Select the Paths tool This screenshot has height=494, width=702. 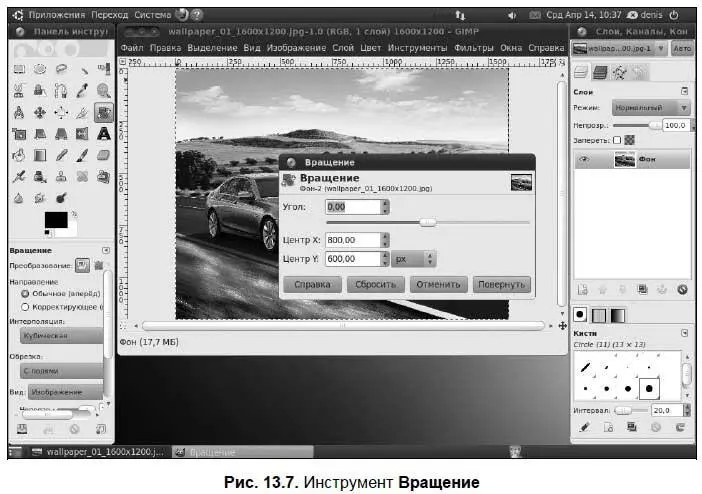coord(61,90)
